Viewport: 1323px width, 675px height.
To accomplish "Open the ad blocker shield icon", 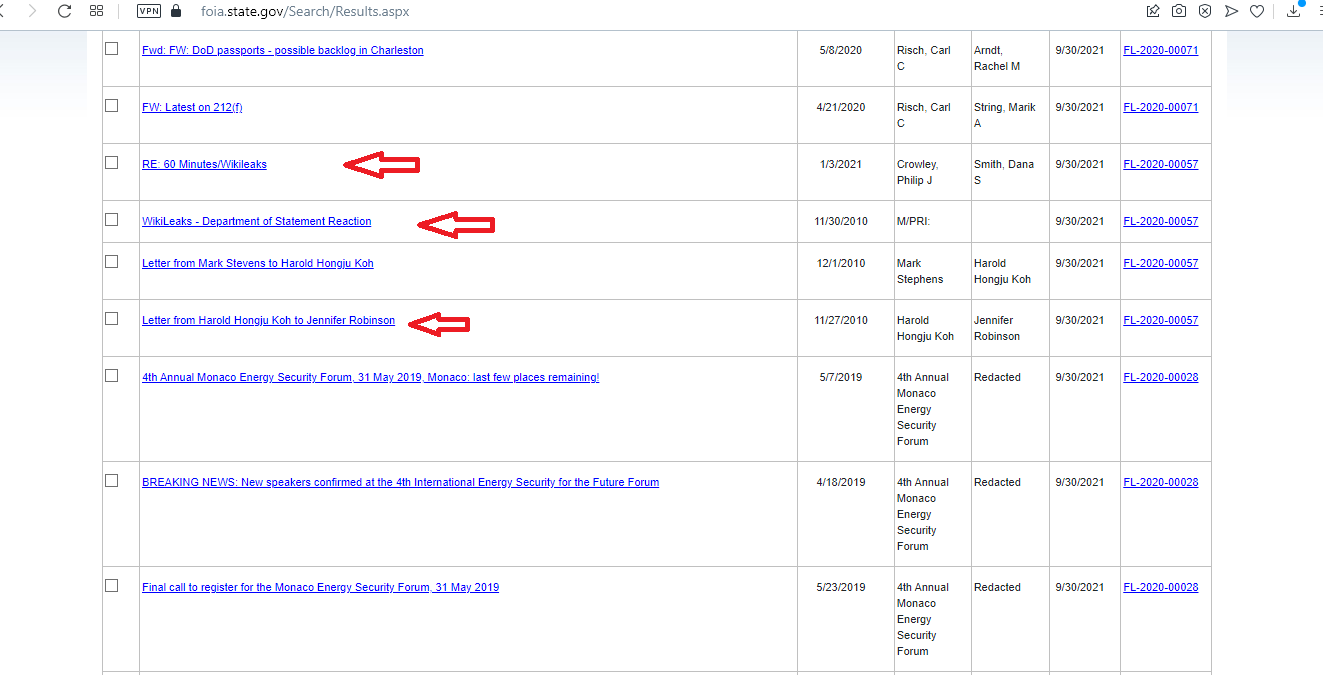I will [1205, 11].
